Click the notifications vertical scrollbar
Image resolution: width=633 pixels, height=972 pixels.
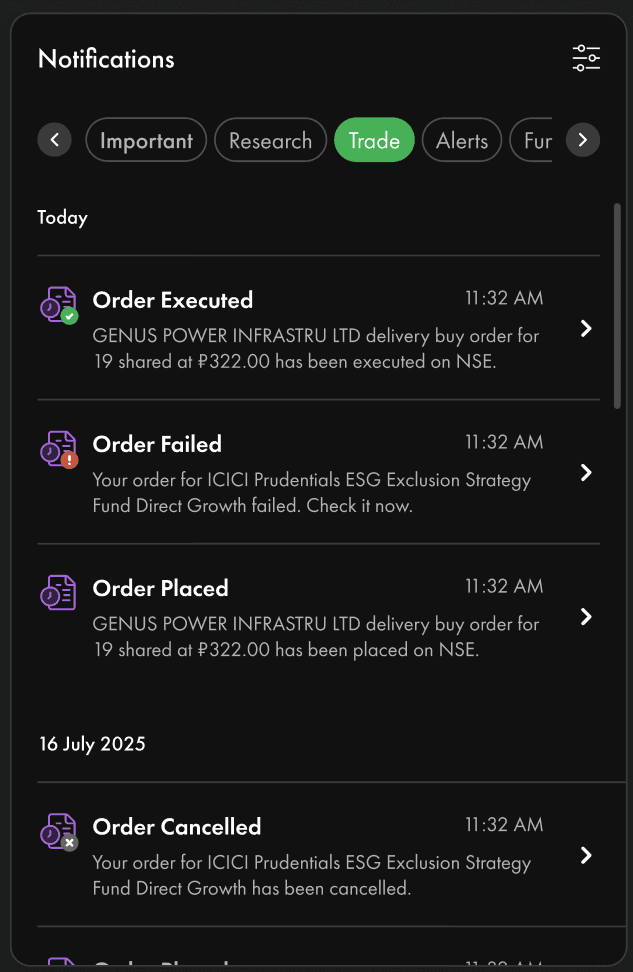[x=617, y=305]
